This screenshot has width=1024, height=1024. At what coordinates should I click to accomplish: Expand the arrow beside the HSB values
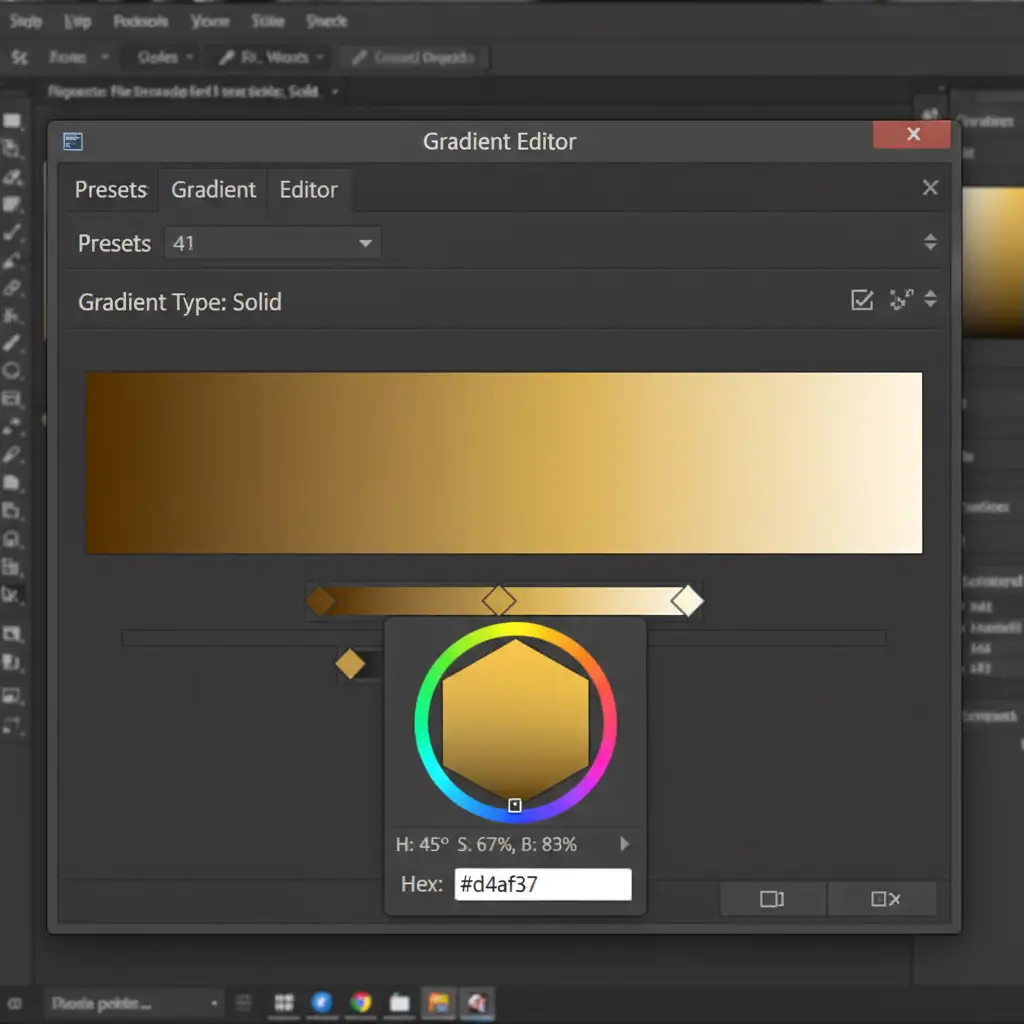[x=625, y=844]
